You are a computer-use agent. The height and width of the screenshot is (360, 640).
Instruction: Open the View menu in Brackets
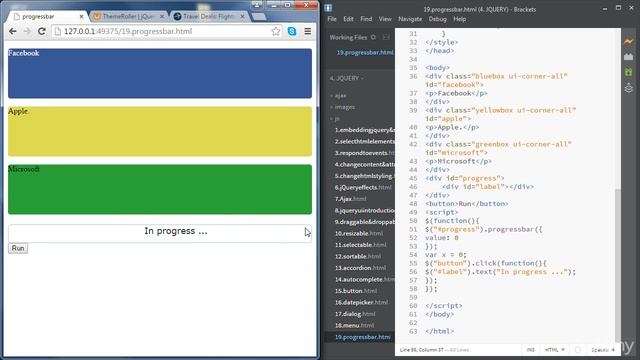(385, 19)
